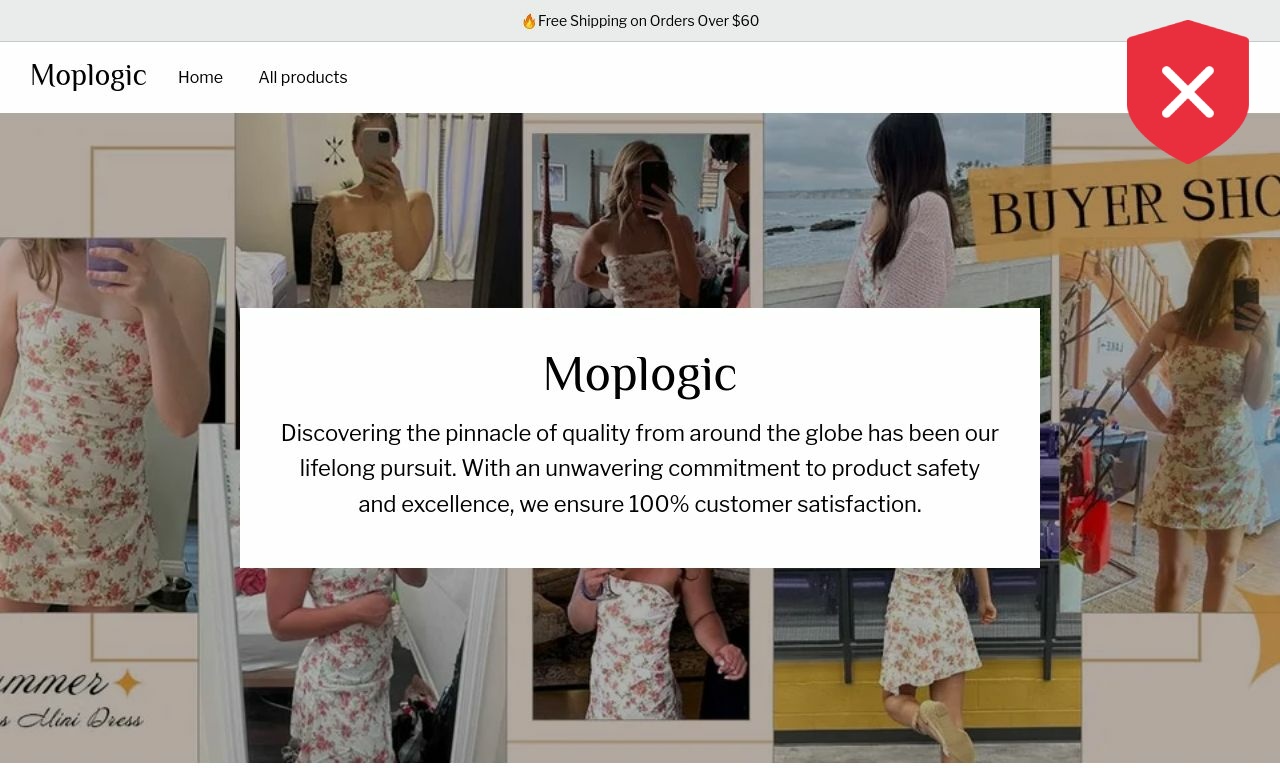Click the red shield X warning icon
The width and height of the screenshot is (1280, 768).
[x=1188, y=92]
